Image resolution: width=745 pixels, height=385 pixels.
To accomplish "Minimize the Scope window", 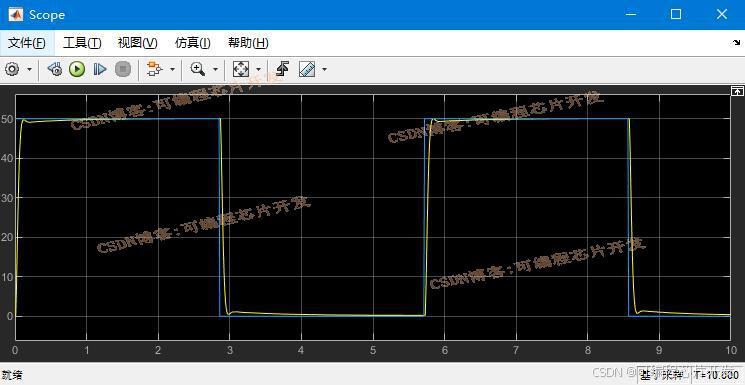I will [x=631, y=14].
